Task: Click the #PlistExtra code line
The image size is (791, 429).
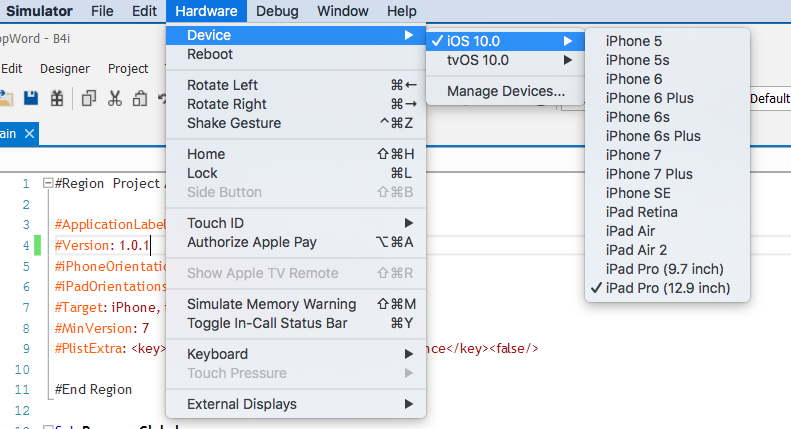Action: tap(110, 349)
